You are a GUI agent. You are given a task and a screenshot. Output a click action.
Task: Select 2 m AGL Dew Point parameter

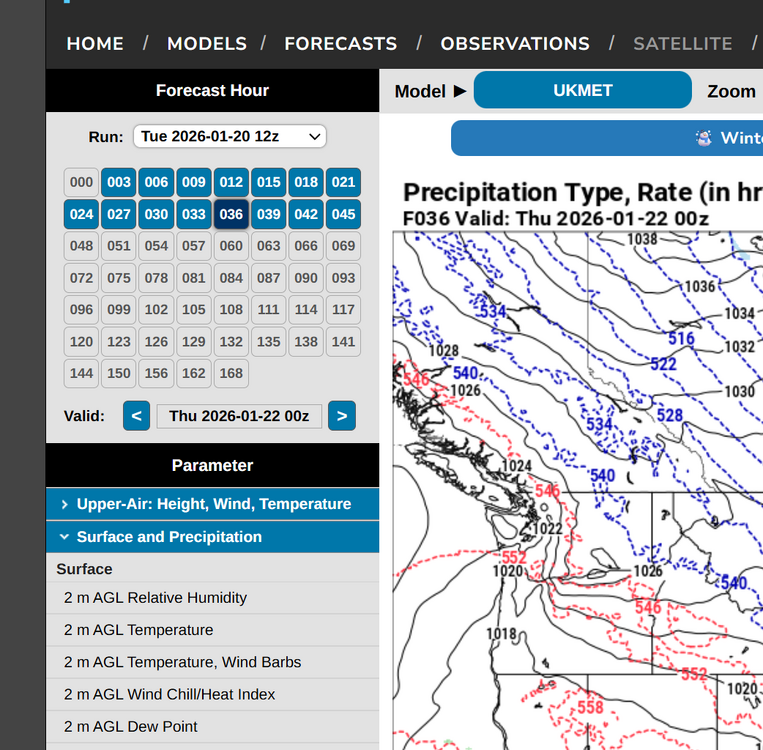131,726
